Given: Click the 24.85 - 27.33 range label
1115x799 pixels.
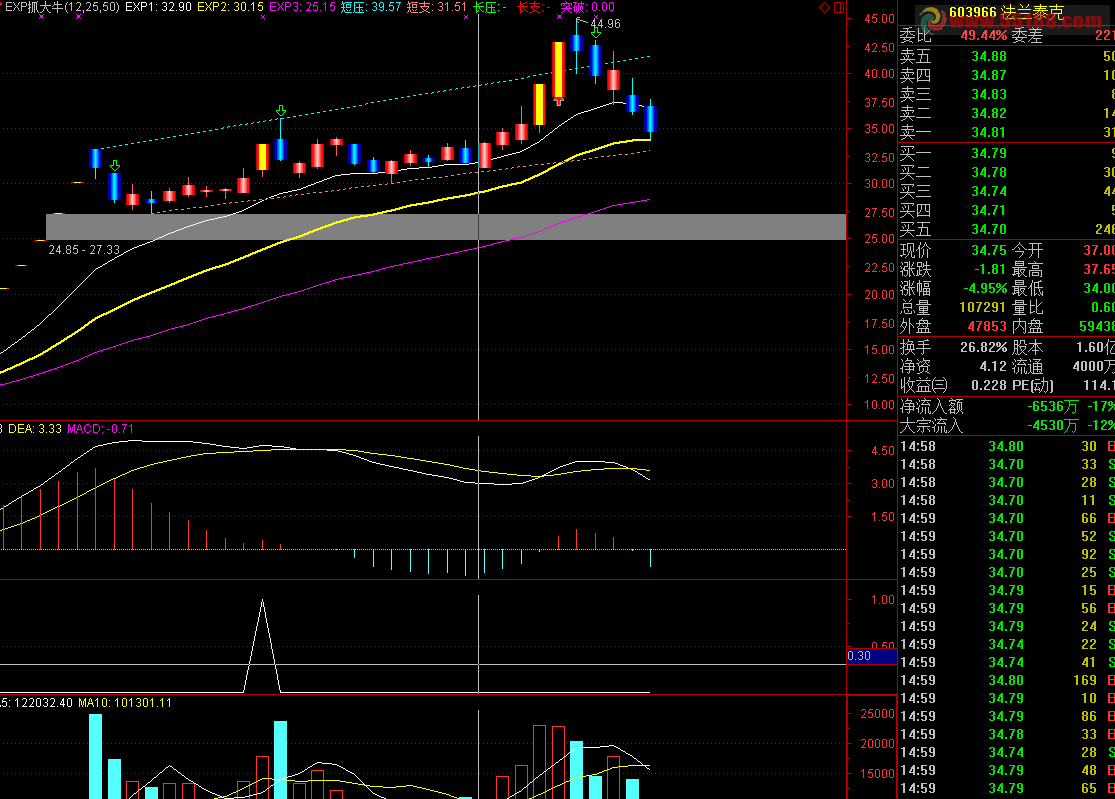Looking at the screenshot, I should point(84,250).
